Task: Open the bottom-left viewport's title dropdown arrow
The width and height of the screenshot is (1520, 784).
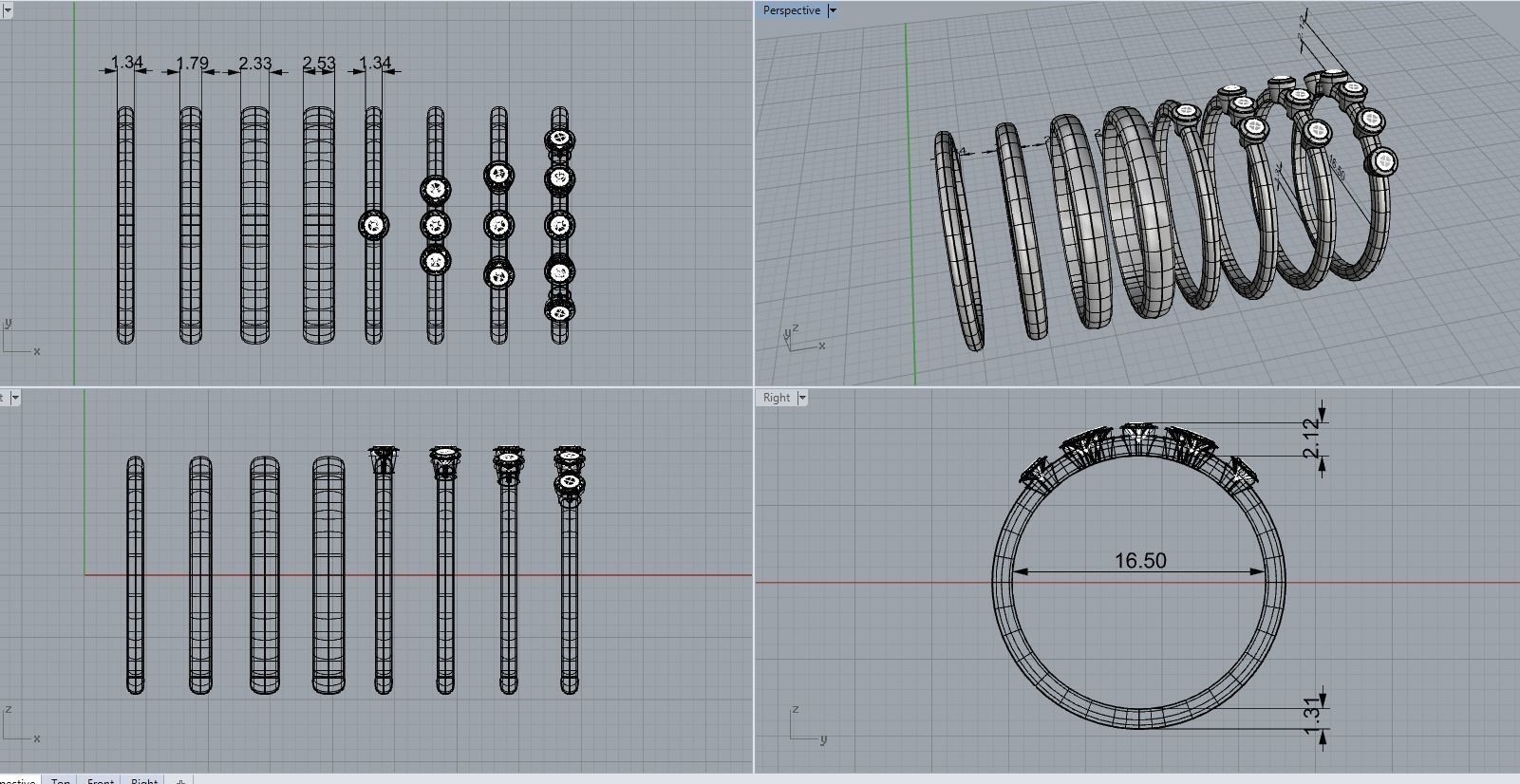Action: (x=14, y=398)
